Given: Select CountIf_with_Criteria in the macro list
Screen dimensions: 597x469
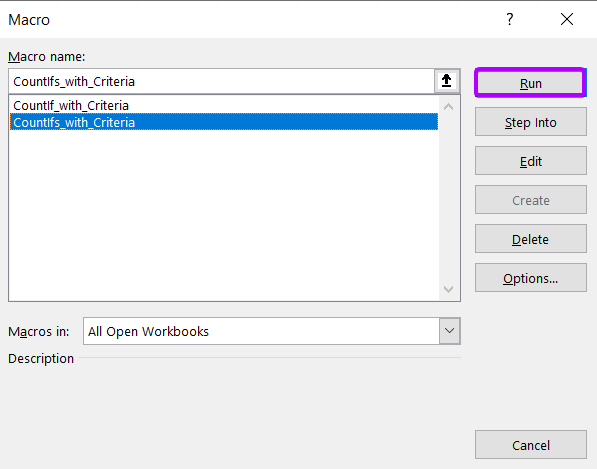Looking at the screenshot, I should 71,105.
